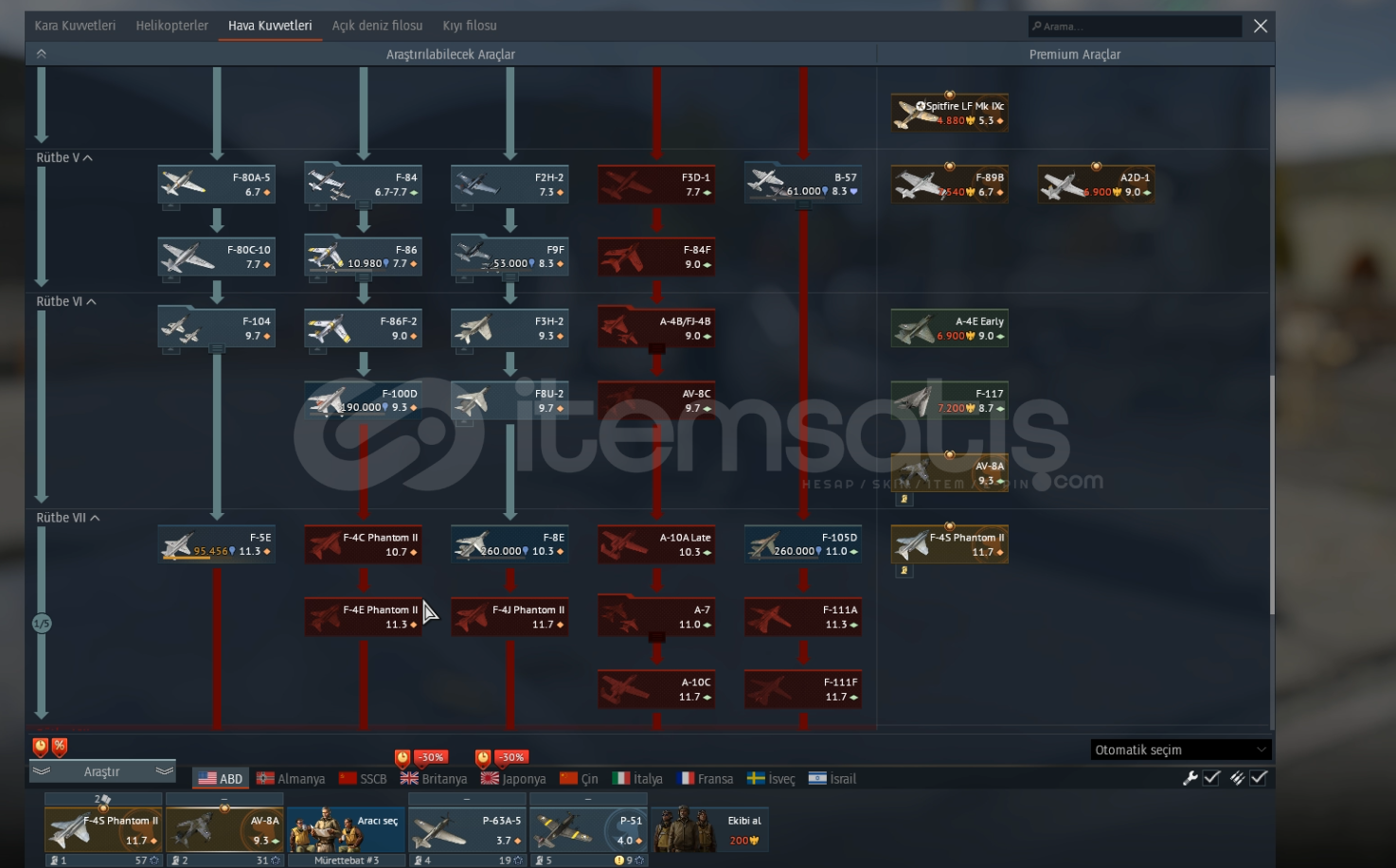
Task: Click the F-86 card costing 10.980
Action: click(x=364, y=257)
